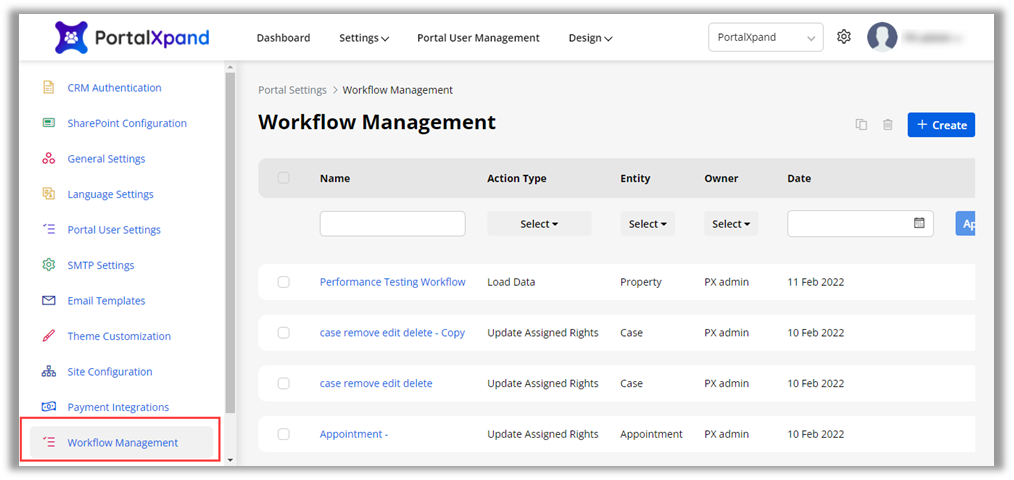
Task: Click the calendar icon in Date filter
Action: 919,223
